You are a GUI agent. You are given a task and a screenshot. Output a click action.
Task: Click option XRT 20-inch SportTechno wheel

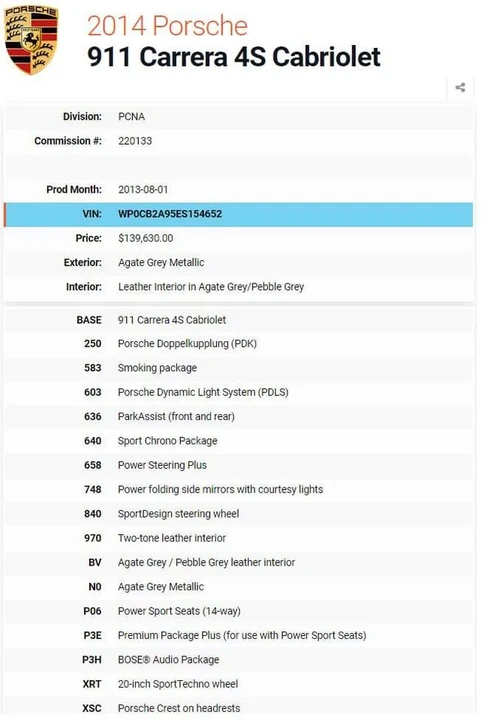click(239, 684)
